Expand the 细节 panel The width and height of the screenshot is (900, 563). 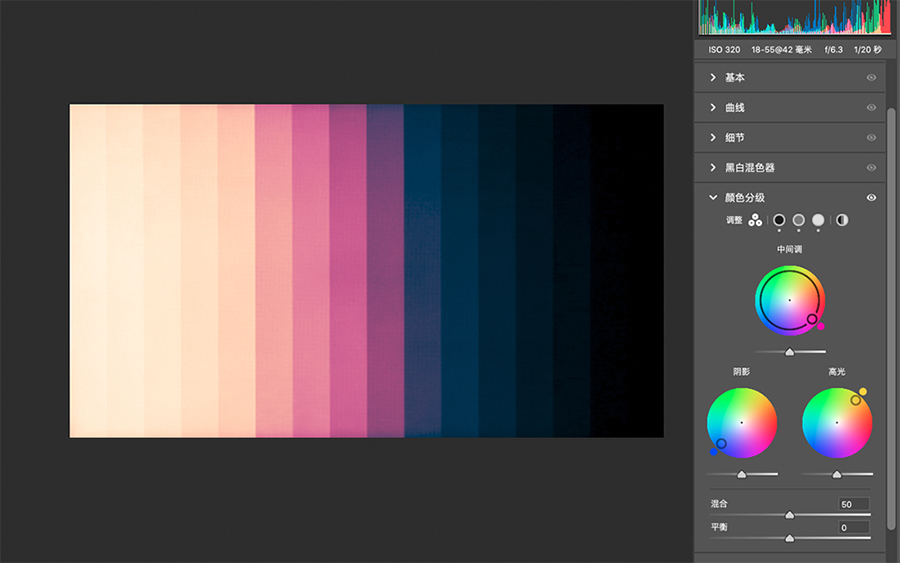pyautogui.click(x=713, y=138)
